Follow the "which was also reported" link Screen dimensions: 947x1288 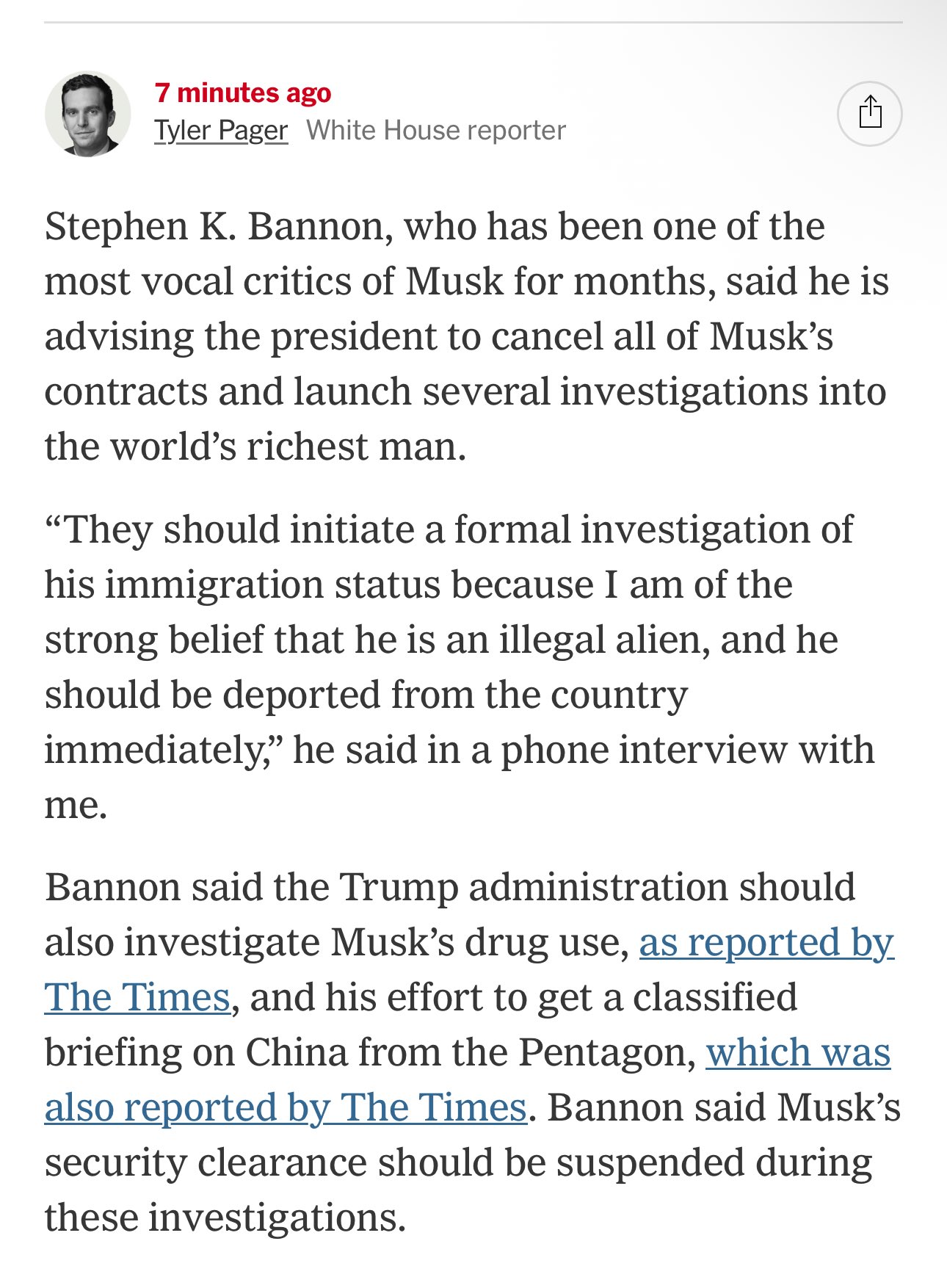[x=798, y=1053]
